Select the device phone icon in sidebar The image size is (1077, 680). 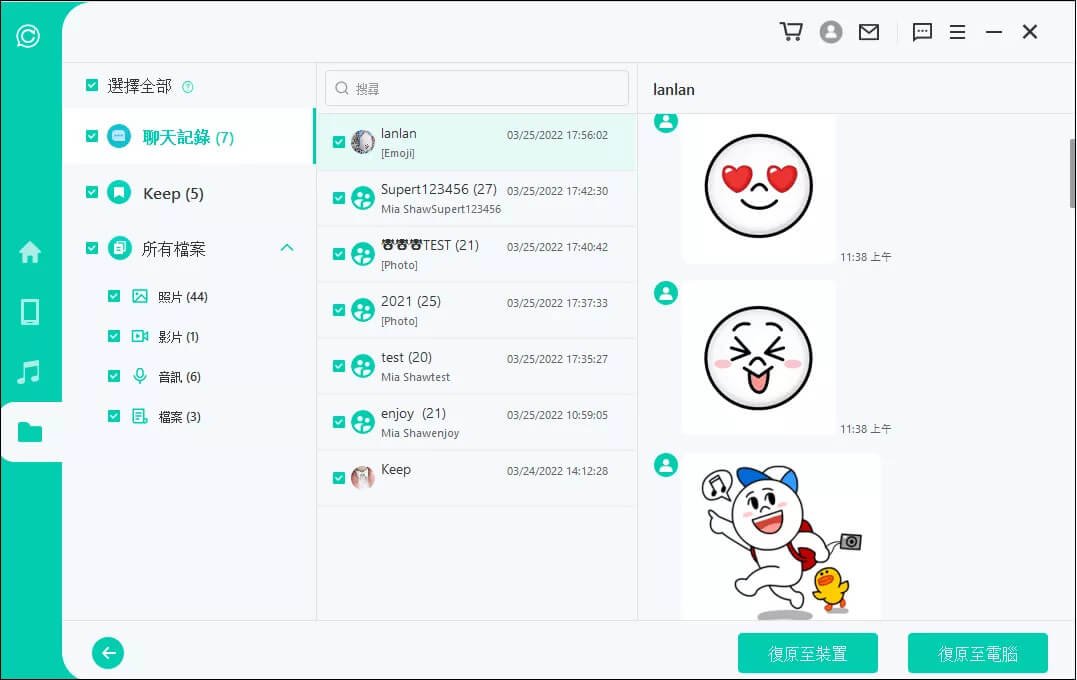tap(30, 312)
